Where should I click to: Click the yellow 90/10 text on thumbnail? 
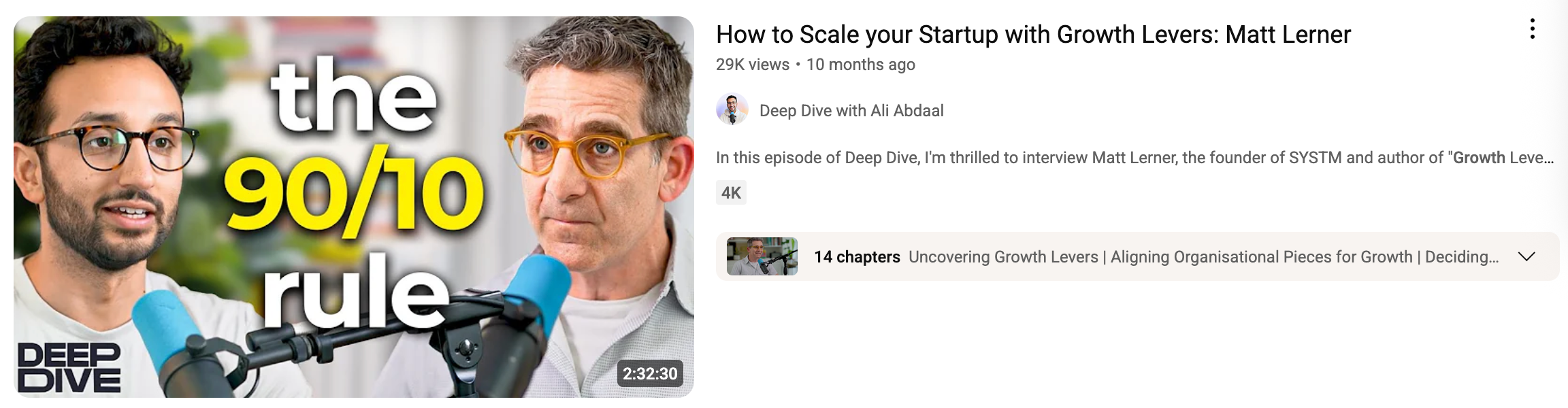point(354,193)
